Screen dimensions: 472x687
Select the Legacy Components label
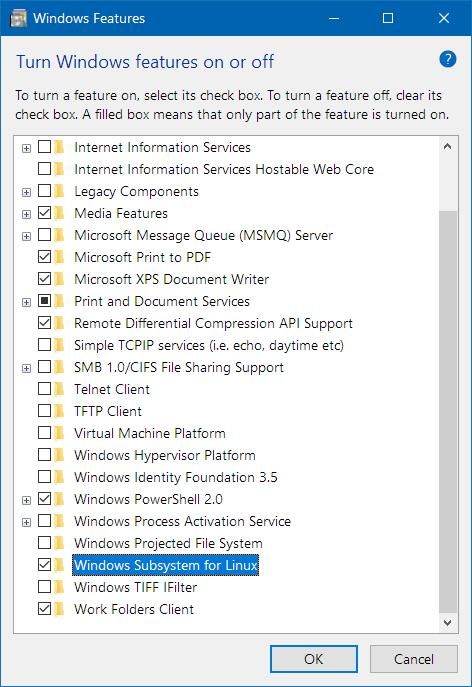coord(136,191)
